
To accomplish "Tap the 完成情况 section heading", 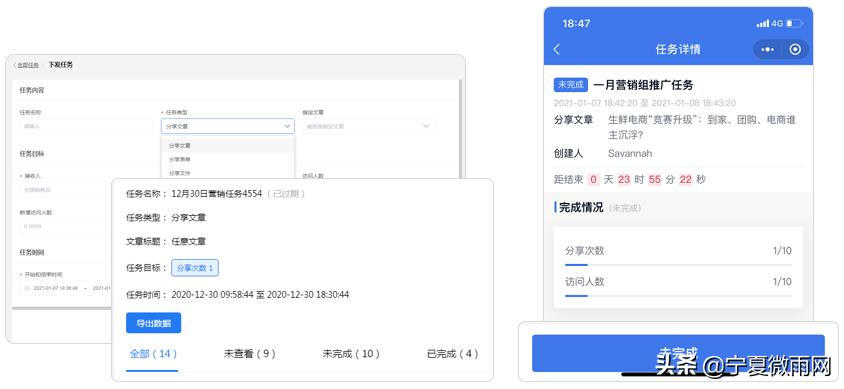I will point(581,208).
